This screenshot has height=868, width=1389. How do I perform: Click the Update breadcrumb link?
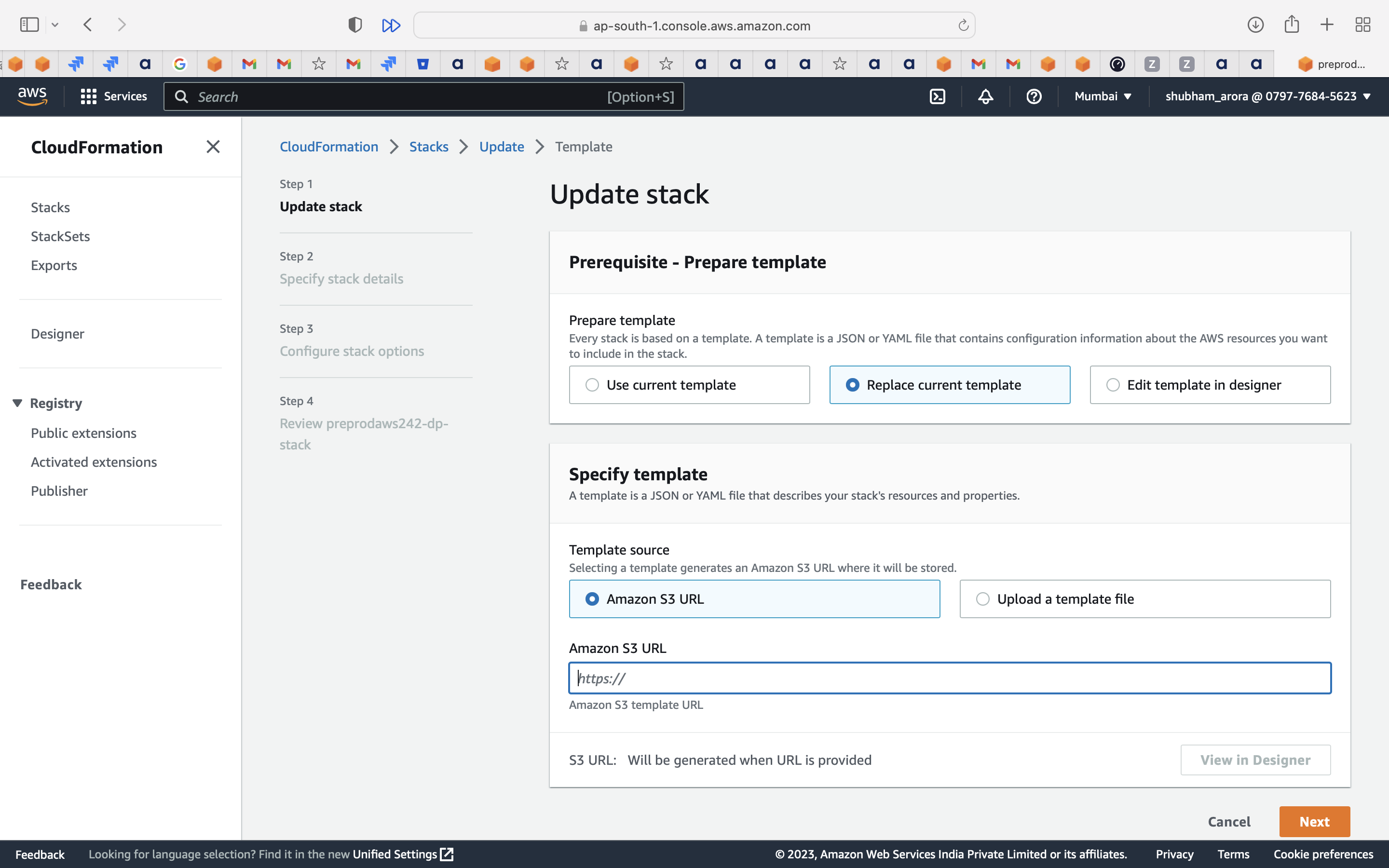[x=502, y=147]
